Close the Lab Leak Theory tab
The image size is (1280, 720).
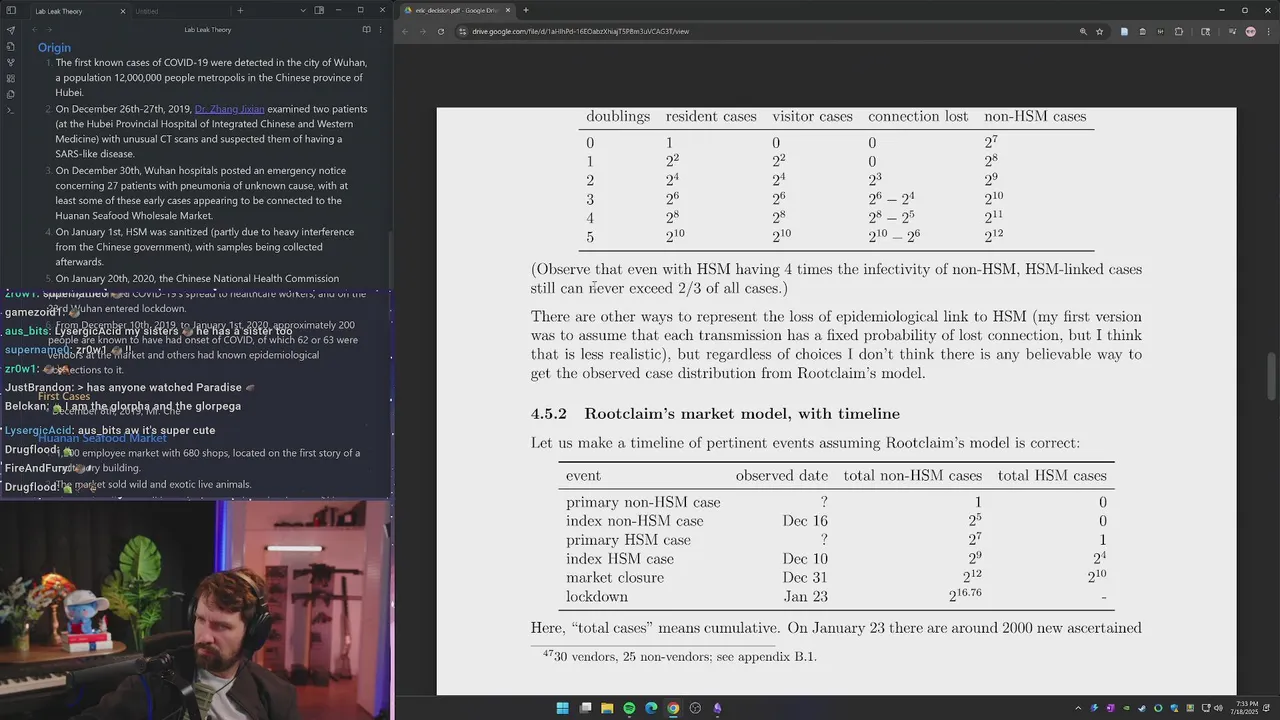(123, 11)
